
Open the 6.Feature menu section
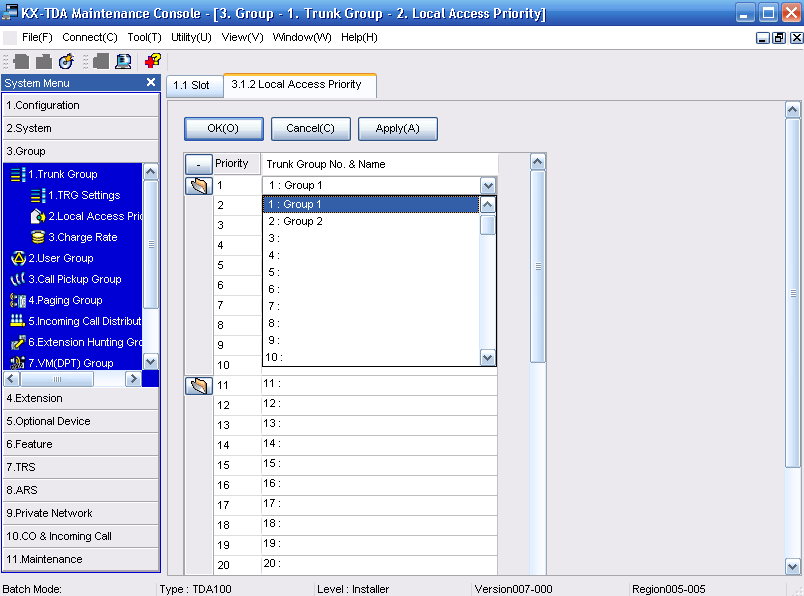tap(81, 445)
